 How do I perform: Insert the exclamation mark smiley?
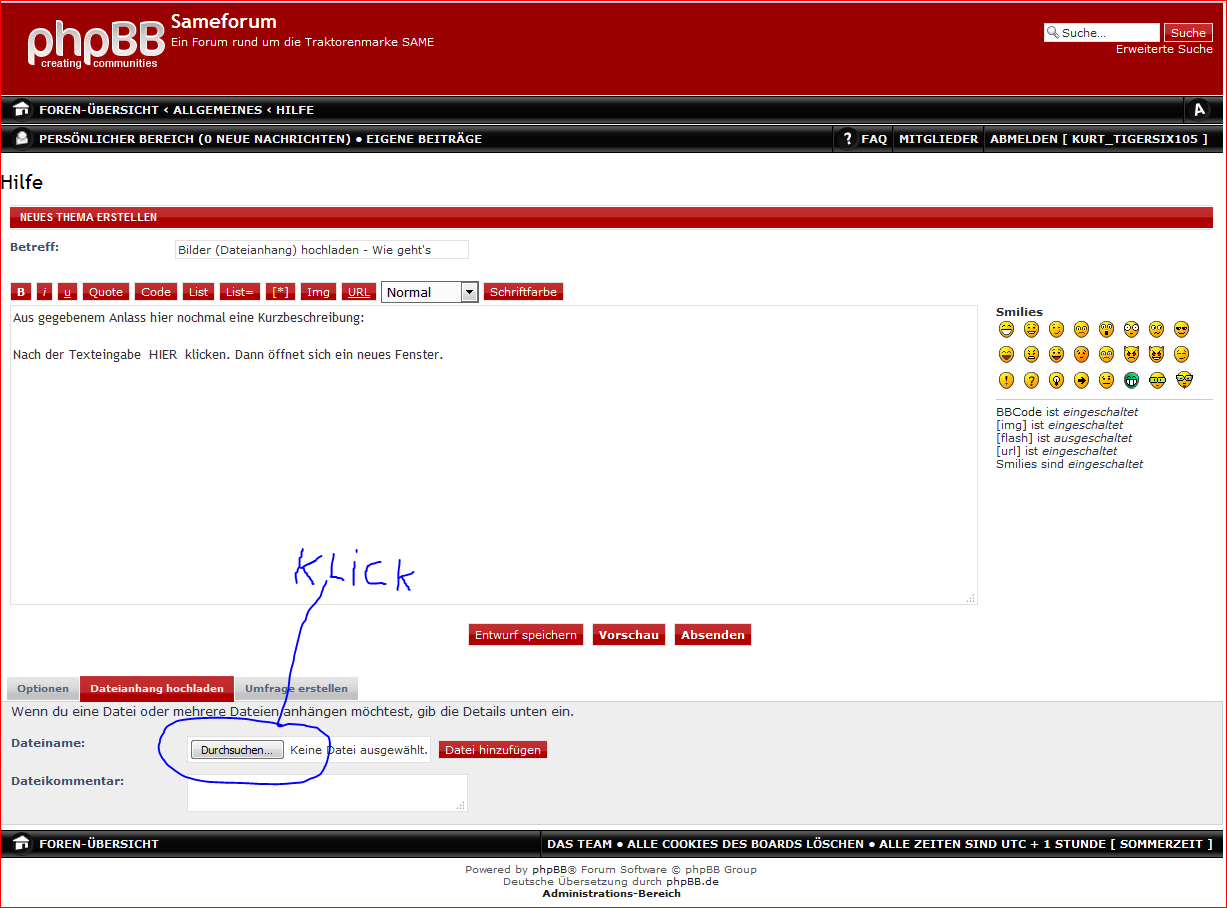click(1006, 380)
